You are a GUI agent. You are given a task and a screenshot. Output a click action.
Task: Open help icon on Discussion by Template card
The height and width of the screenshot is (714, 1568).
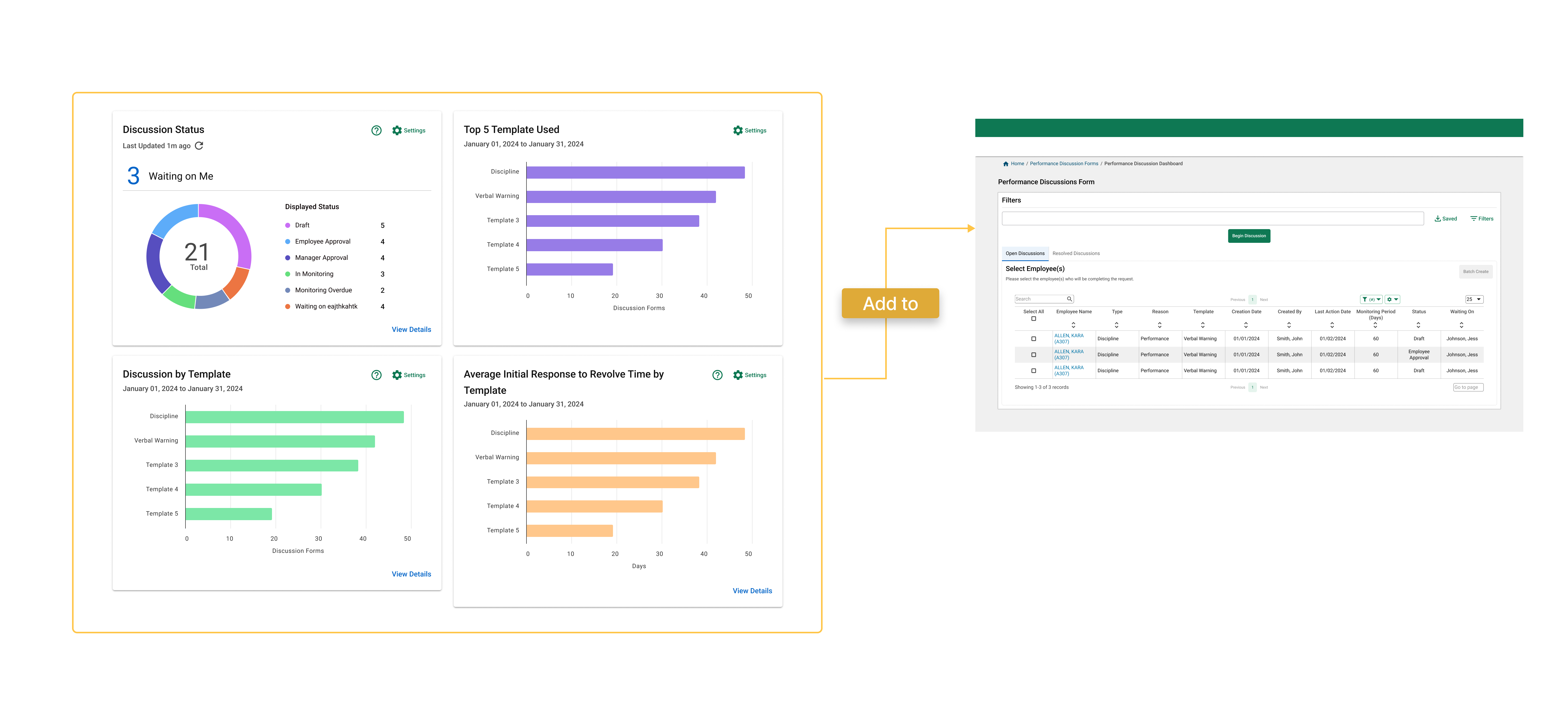(x=376, y=375)
